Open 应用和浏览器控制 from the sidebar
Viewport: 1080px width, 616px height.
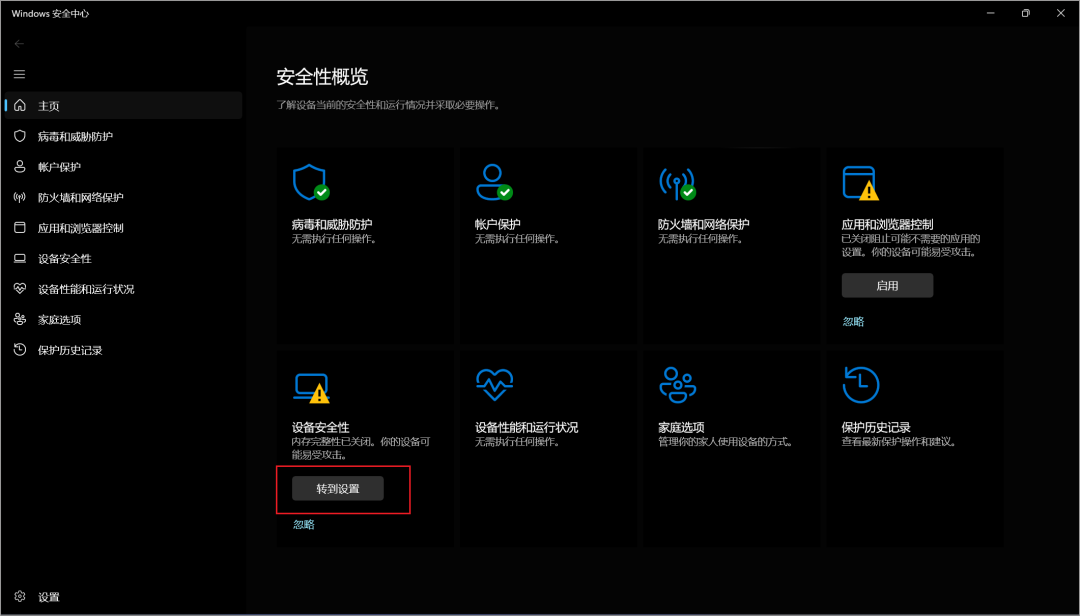coord(123,227)
